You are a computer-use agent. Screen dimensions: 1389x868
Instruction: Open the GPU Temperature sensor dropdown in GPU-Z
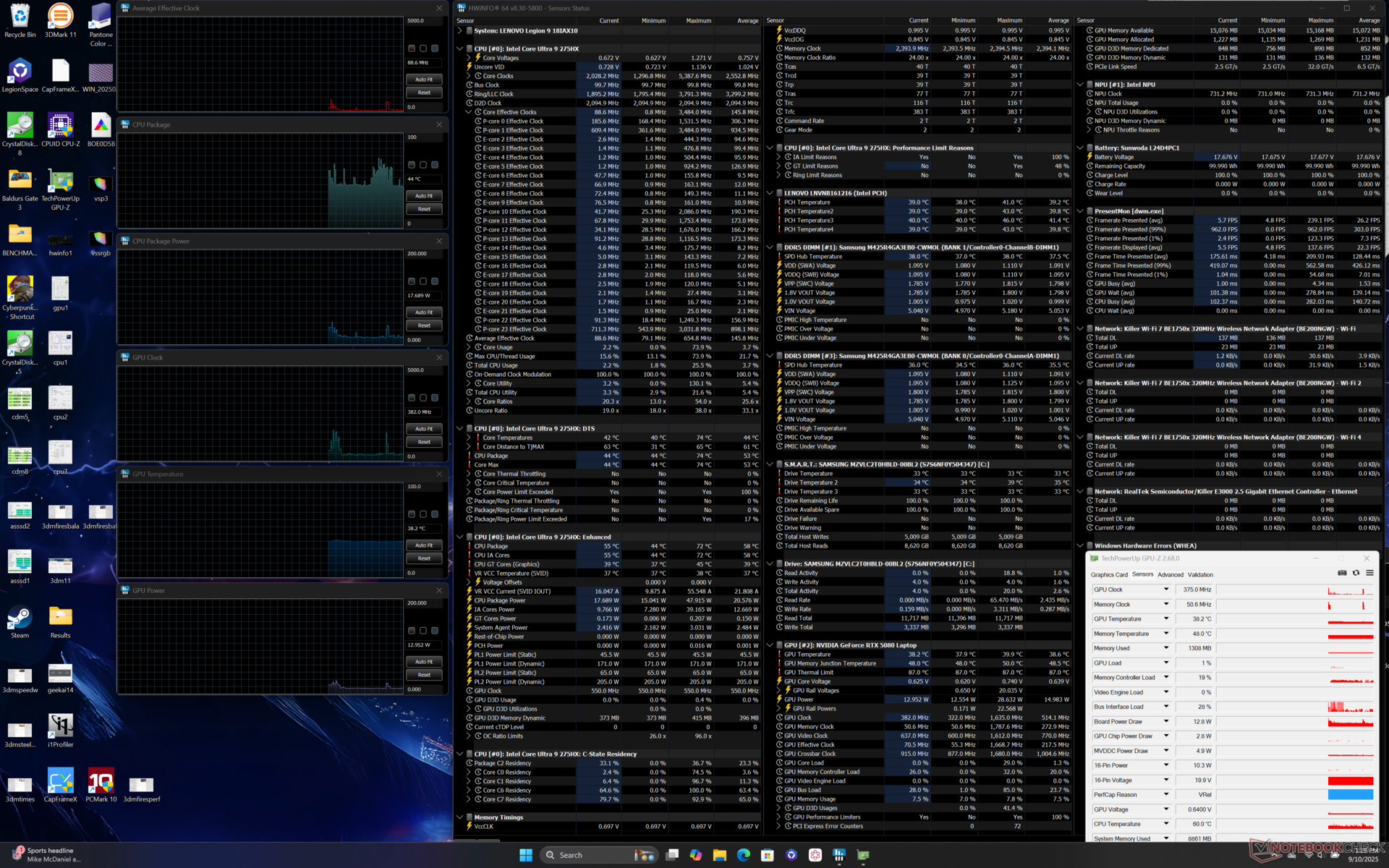1165,619
